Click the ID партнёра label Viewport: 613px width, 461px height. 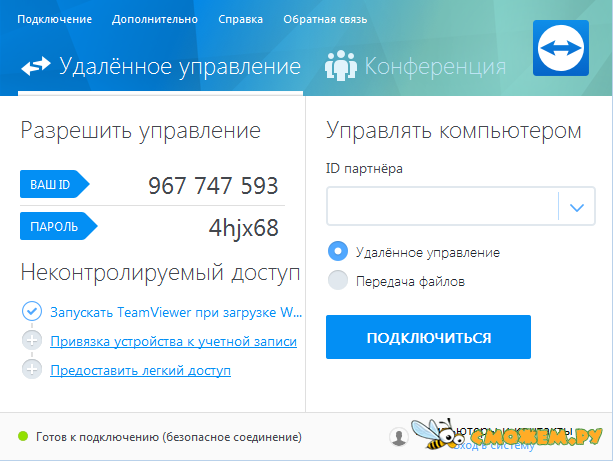point(364,169)
